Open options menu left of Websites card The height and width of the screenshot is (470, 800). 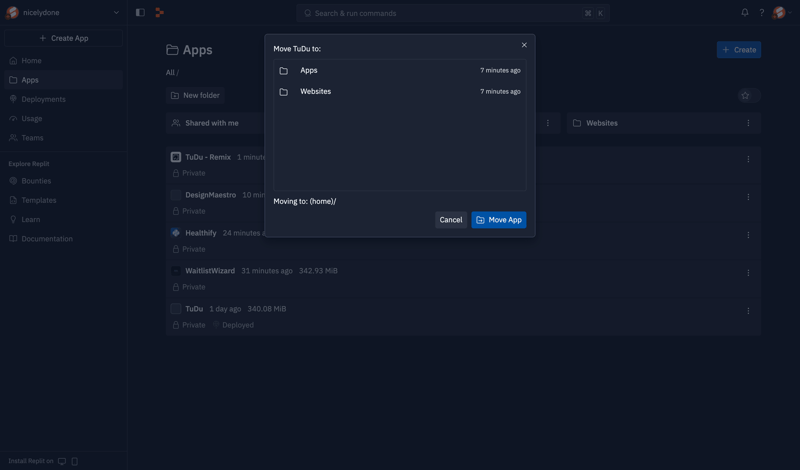pyautogui.click(x=548, y=123)
